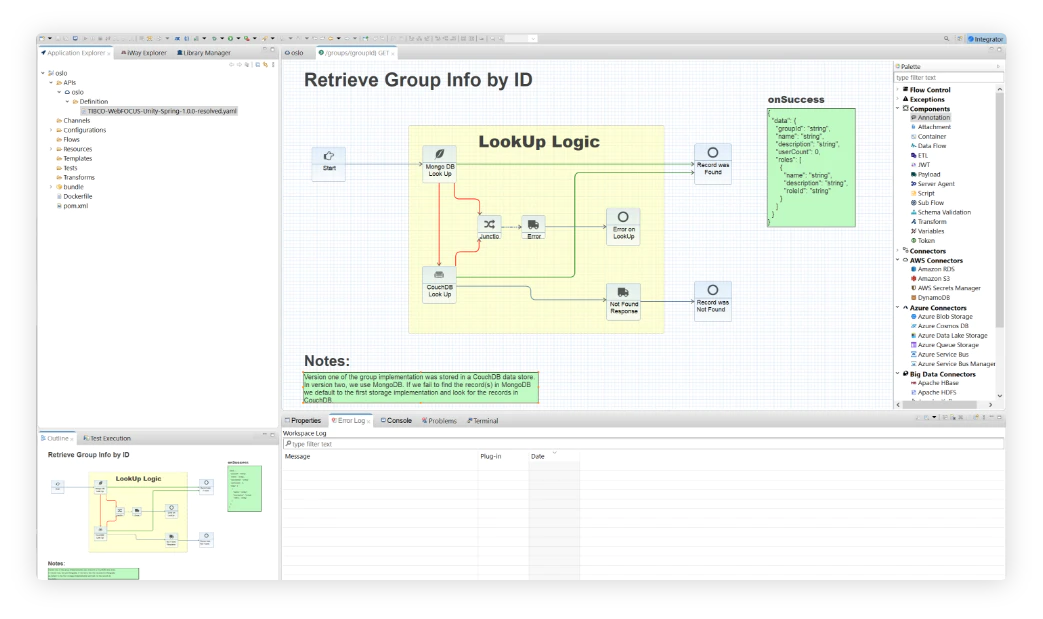Collapse the Big Data Connectors group

click(x=898, y=374)
